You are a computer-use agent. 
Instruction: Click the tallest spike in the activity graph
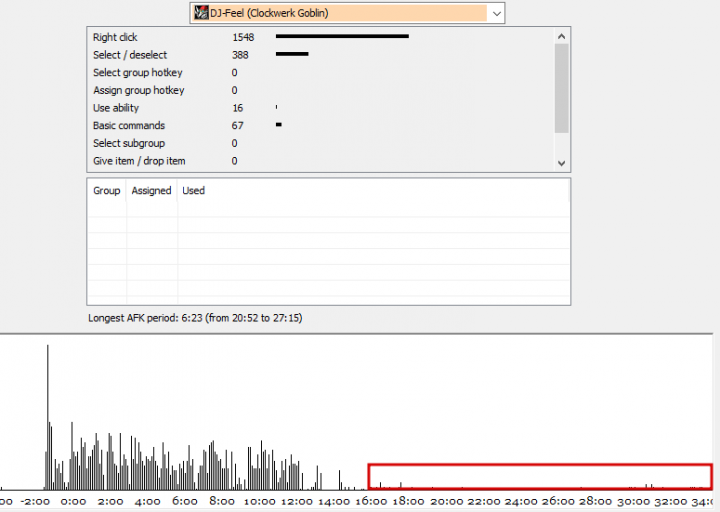[48, 417]
